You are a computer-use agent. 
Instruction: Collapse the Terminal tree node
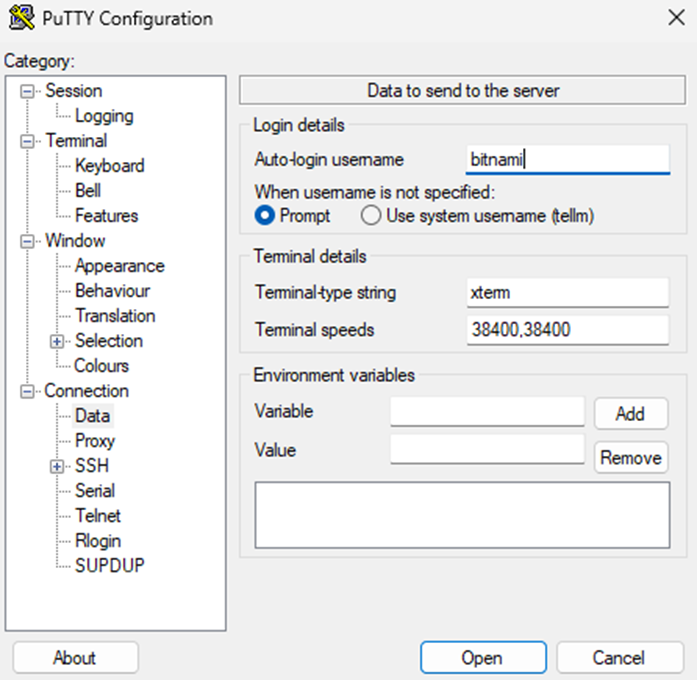pyautogui.click(x=27, y=142)
